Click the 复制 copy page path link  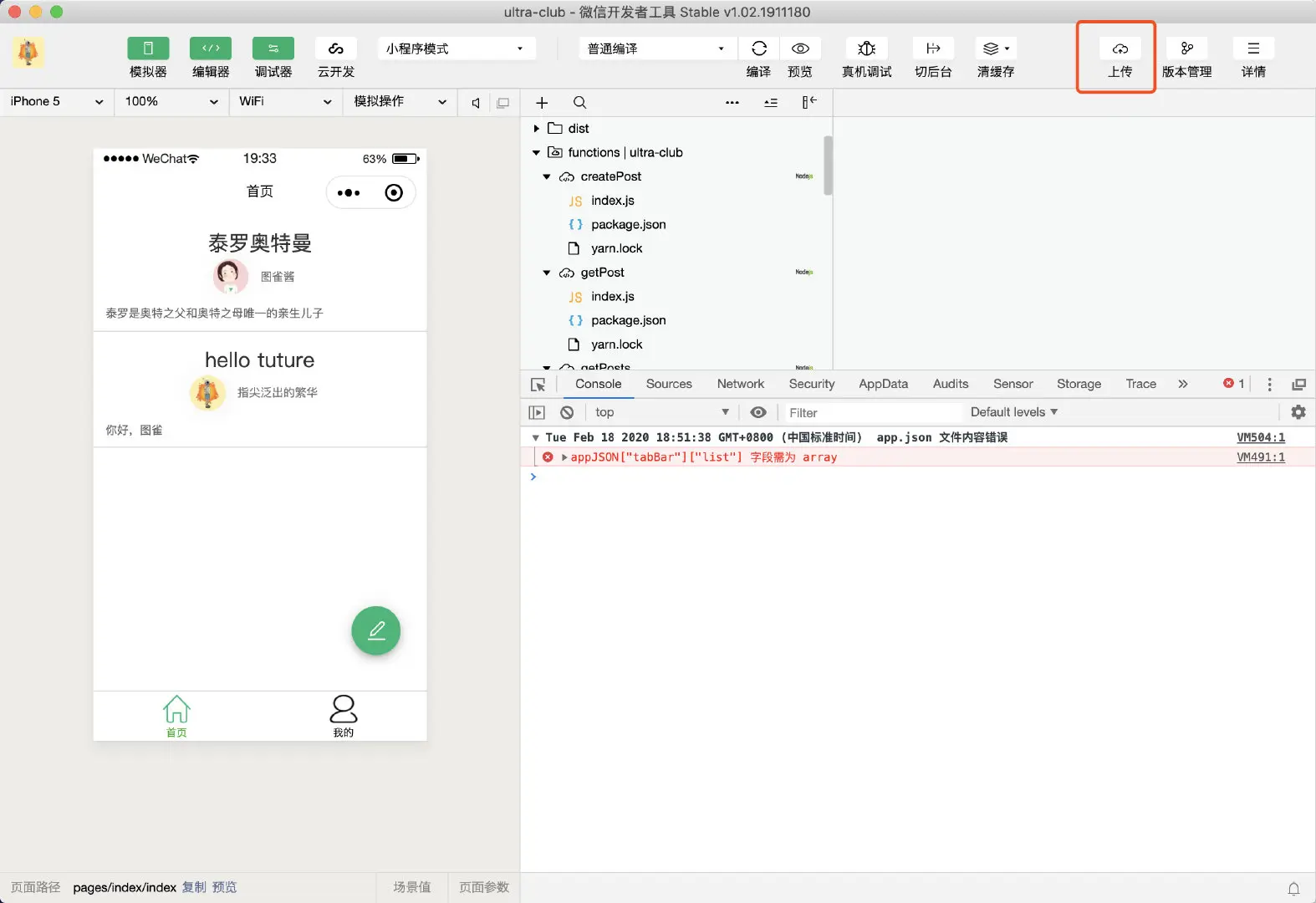(x=194, y=887)
